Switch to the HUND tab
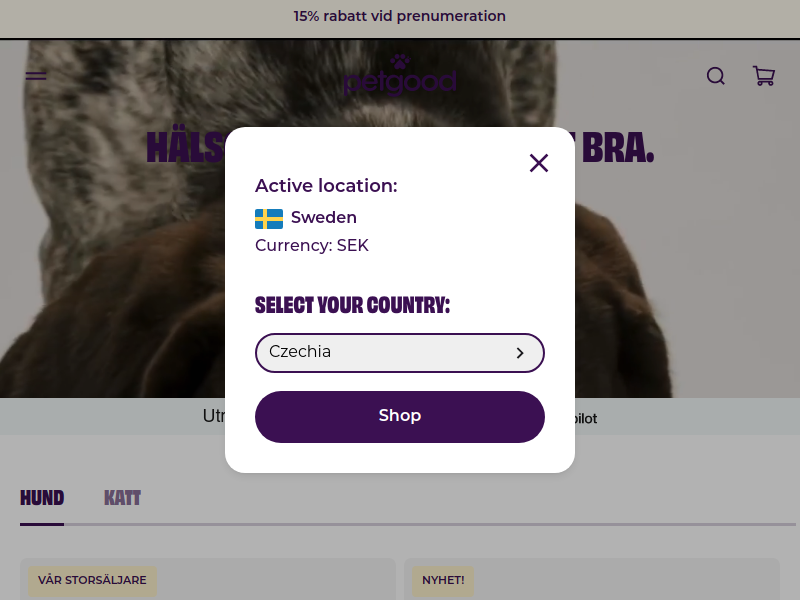800x600 pixels. [42, 498]
